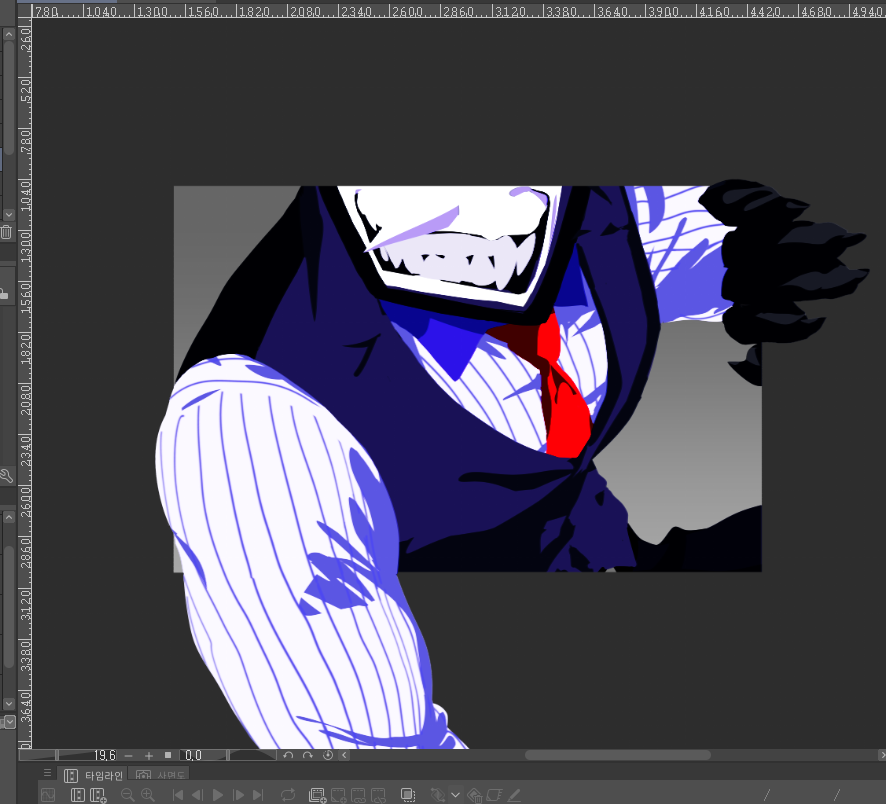Click the keyframe diamond icon
886x804 pixels.
[437, 795]
